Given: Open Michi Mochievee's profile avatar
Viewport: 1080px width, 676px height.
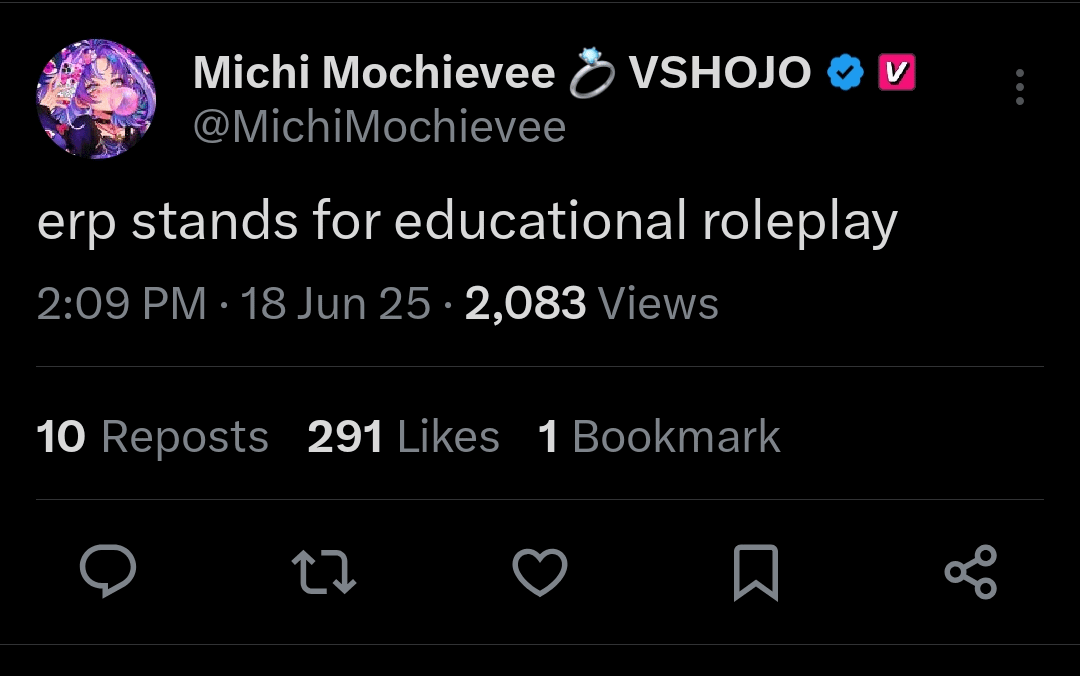Looking at the screenshot, I should point(96,99).
